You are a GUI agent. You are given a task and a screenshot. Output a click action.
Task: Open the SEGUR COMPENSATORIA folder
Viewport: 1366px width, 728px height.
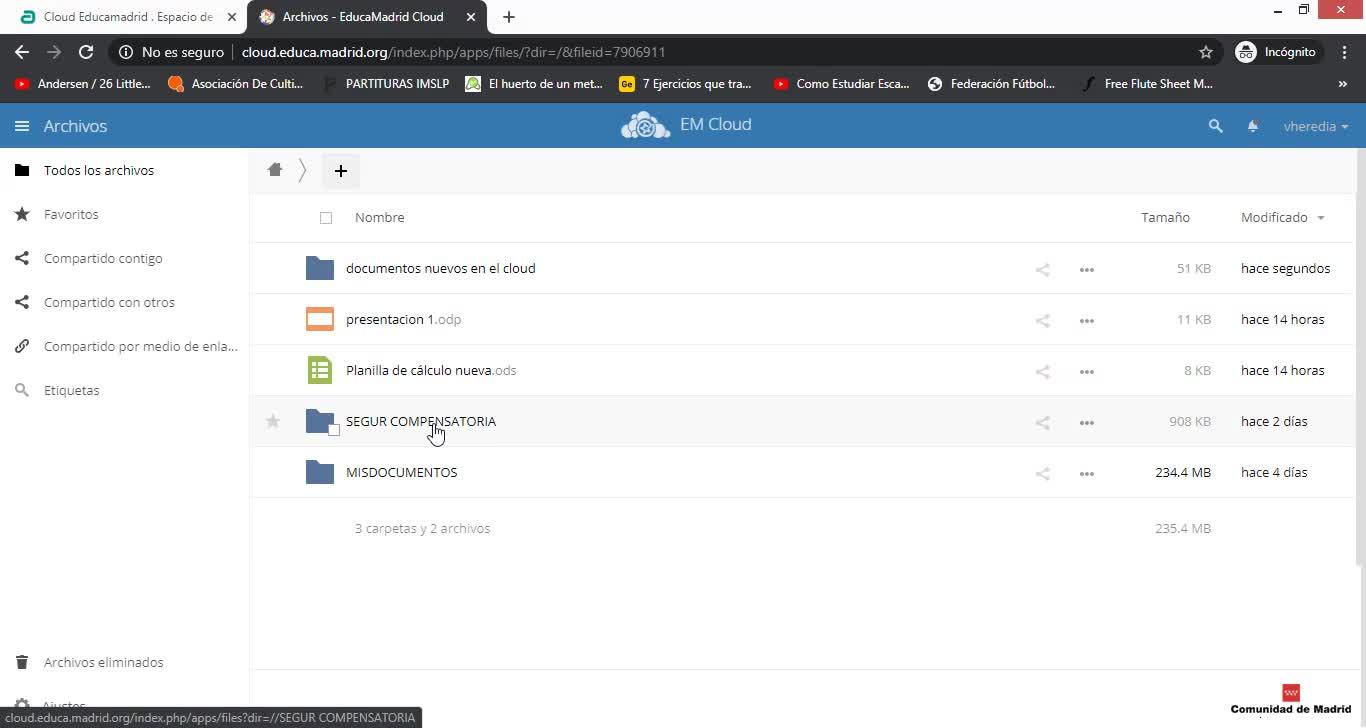point(421,421)
